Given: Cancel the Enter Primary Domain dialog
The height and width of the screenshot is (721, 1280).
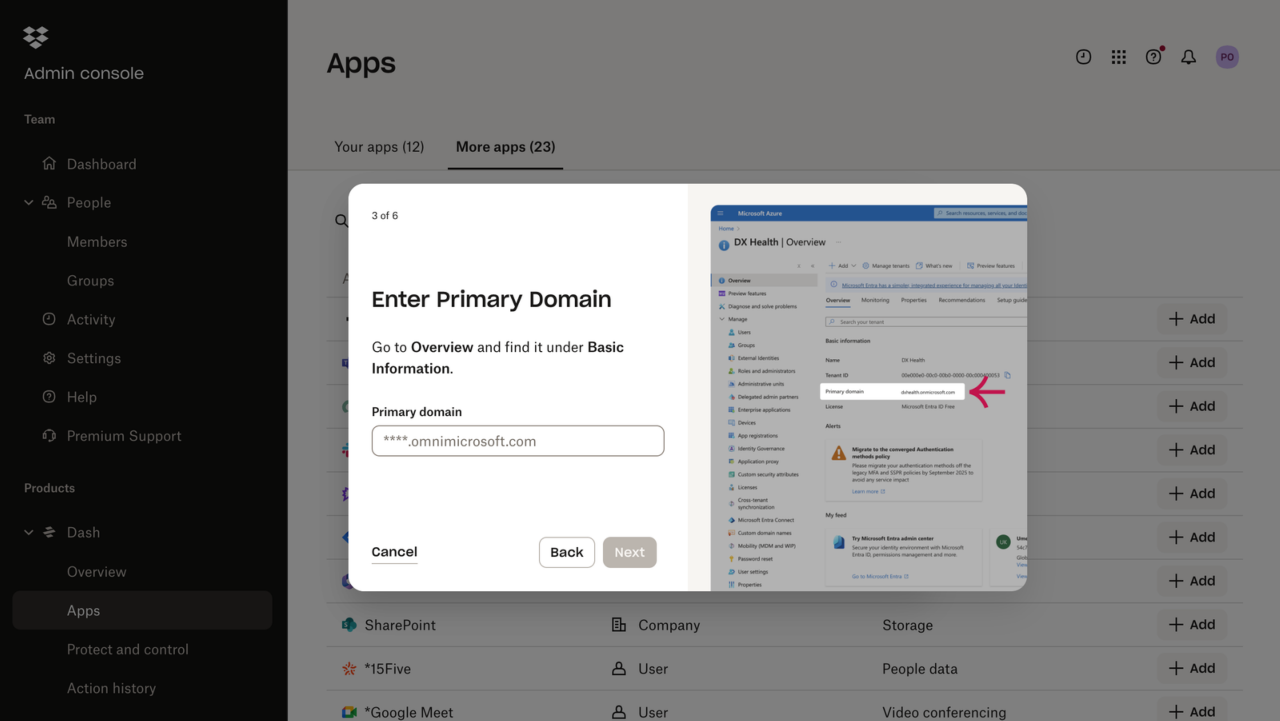Looking at the screenshot, I should pos(394,551).
